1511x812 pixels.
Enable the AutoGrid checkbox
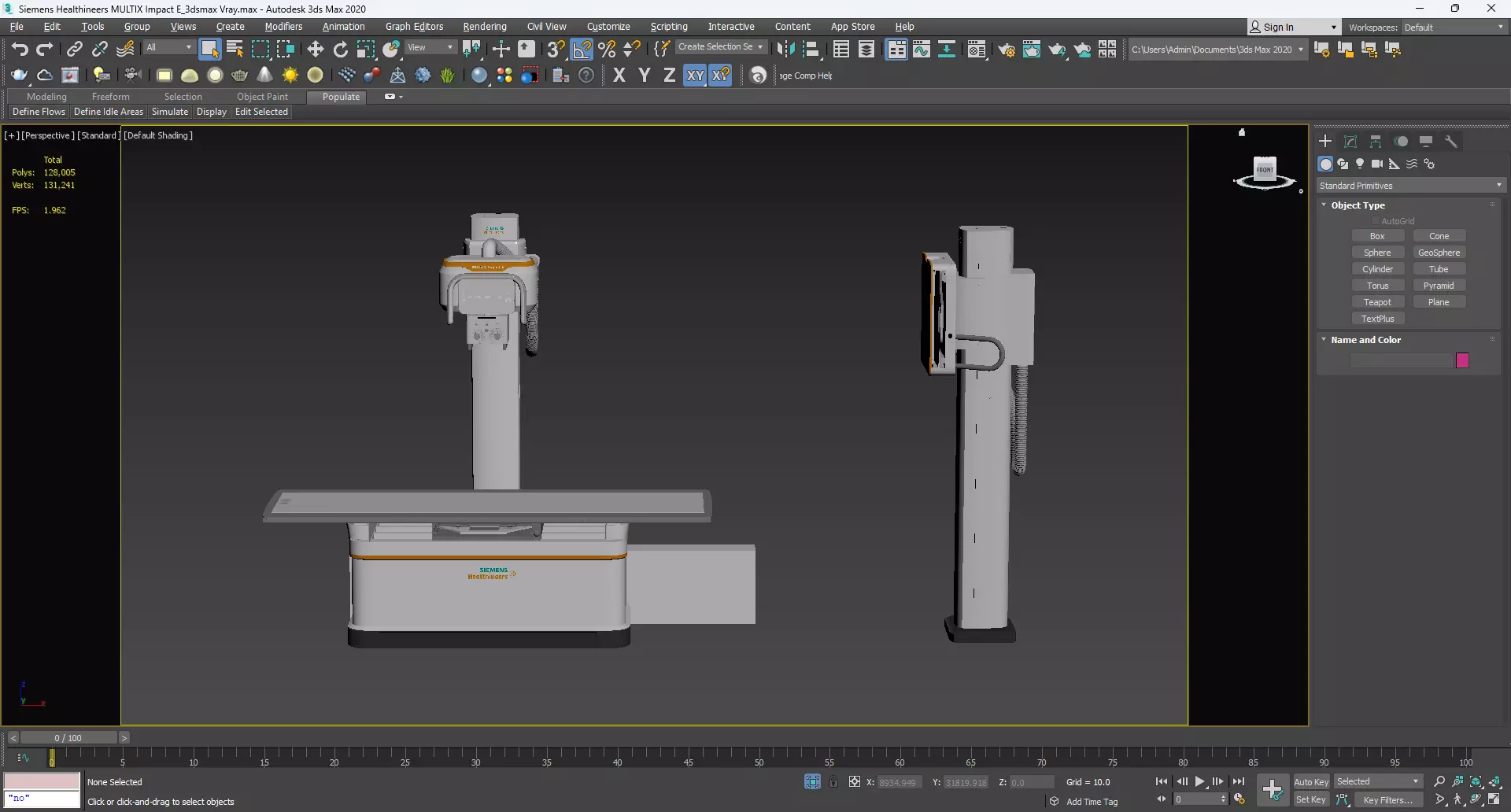pyautogui.click(x=1376, y=221)
